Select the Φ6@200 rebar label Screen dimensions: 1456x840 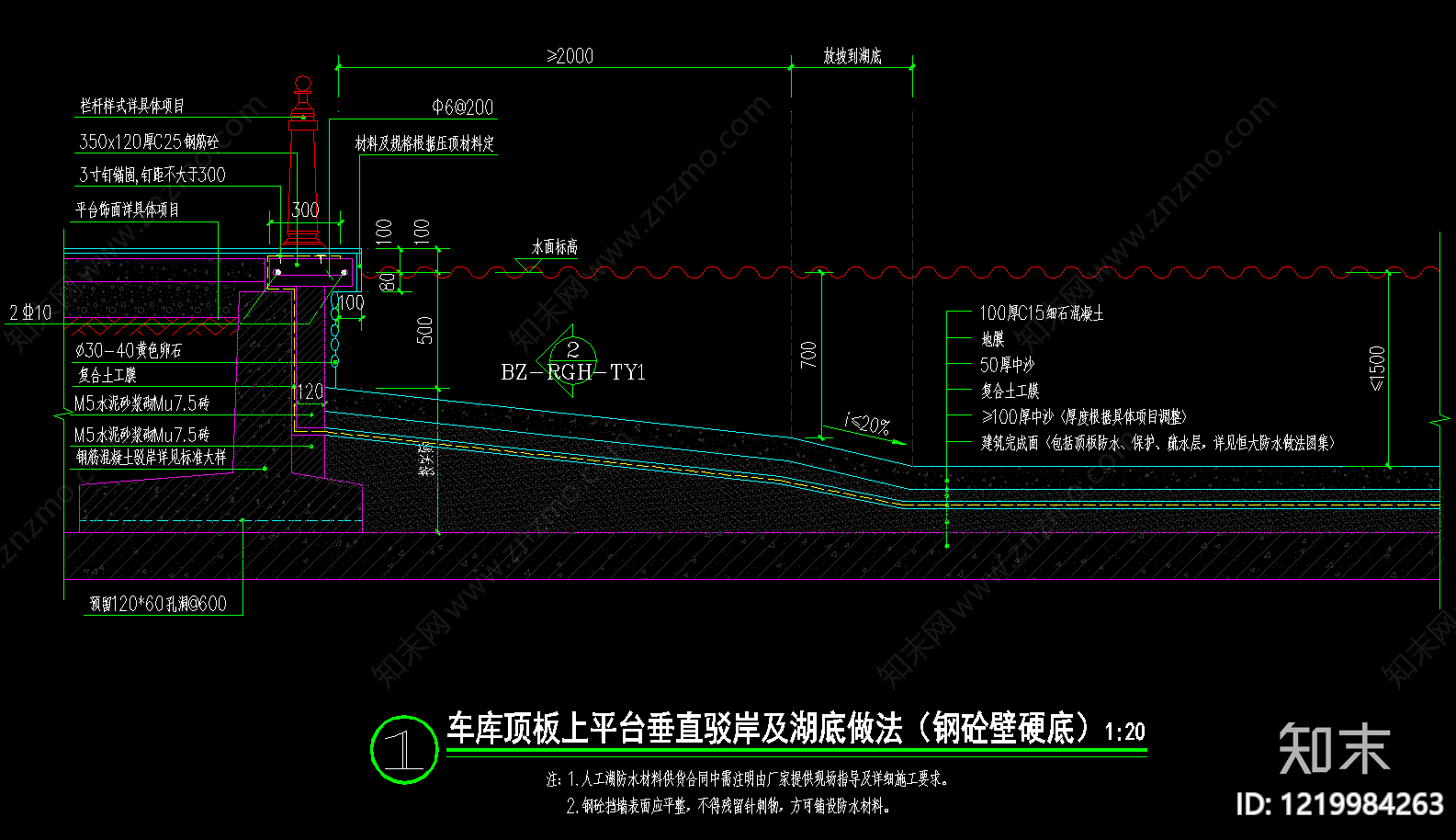click(x=463, y=108)
